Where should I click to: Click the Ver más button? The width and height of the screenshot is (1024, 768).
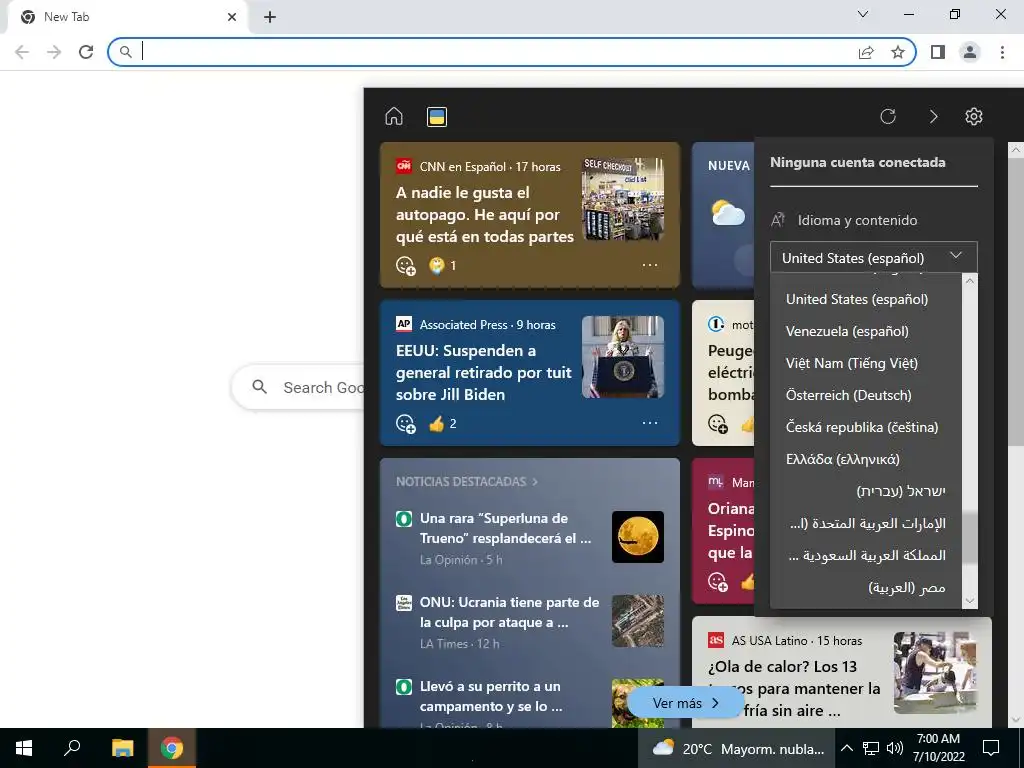(685, 703)
